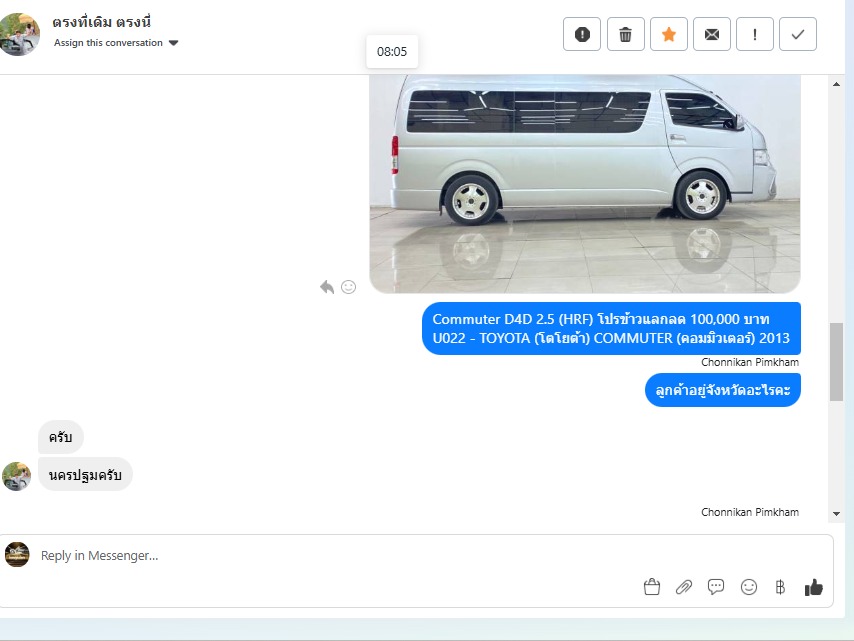Click the 08:05 timestamp label
This screenshot has height=641, width=854.
(392, 52)
